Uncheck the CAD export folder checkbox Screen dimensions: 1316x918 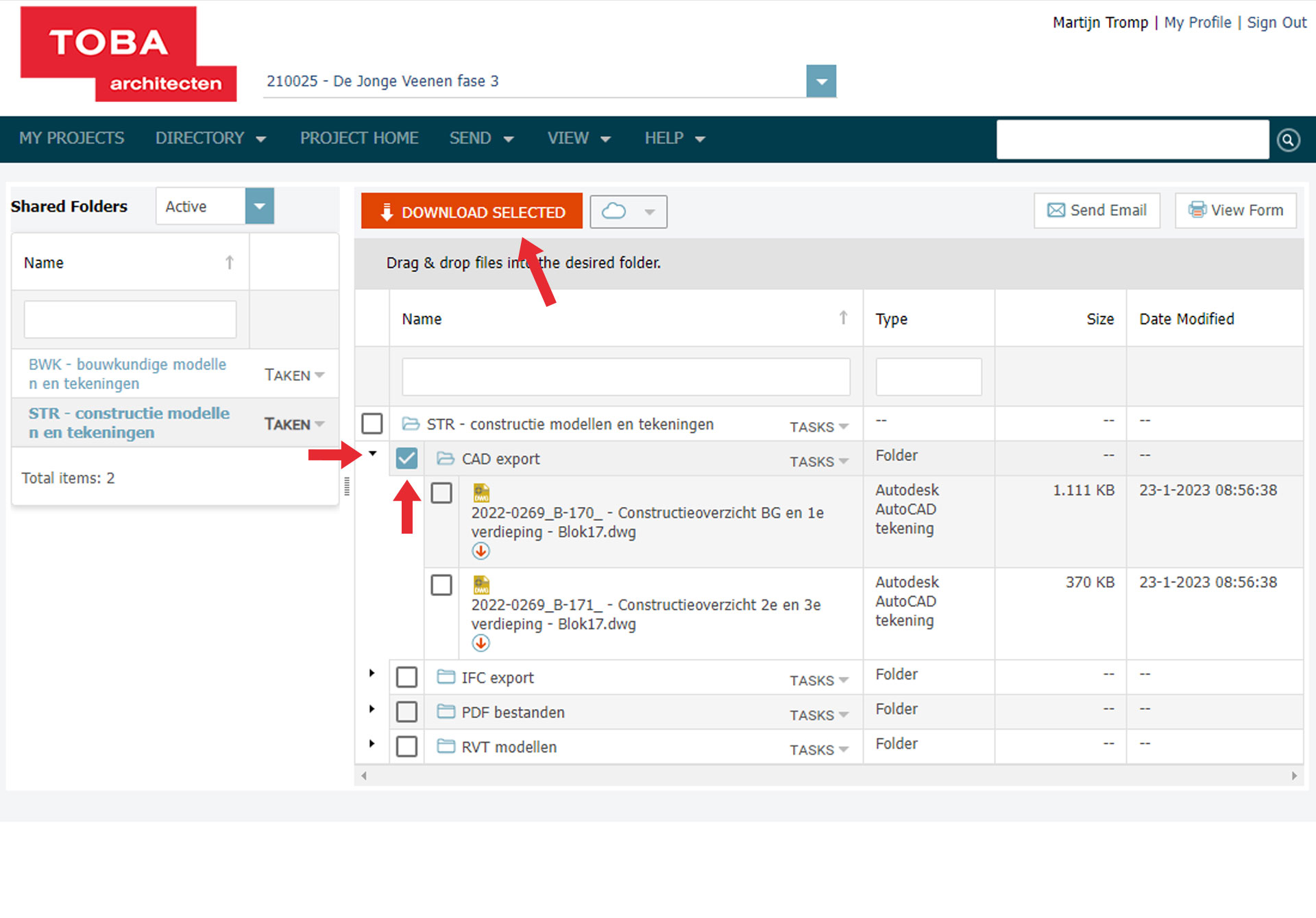(x=406, y=458)
